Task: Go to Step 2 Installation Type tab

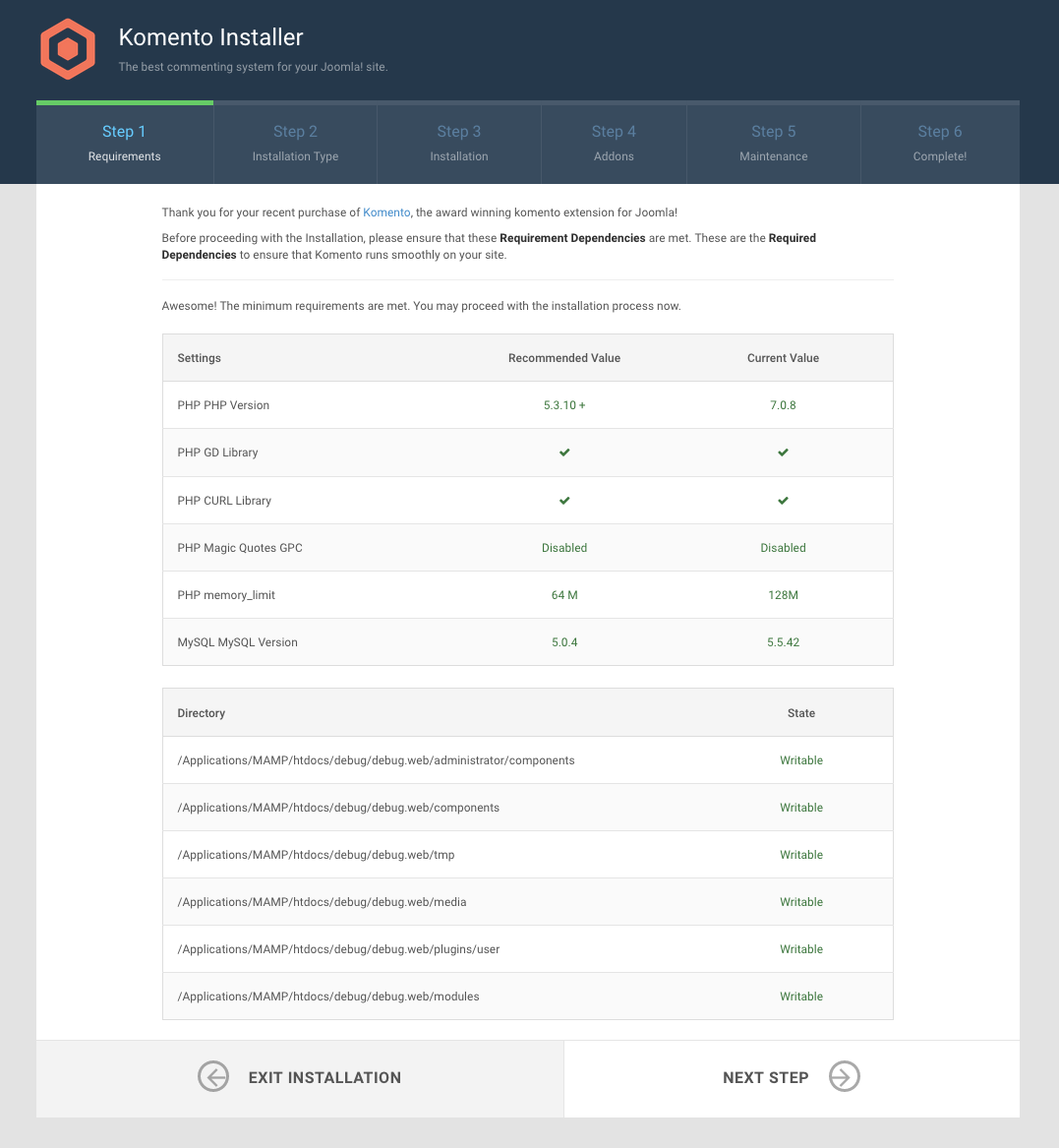Action: 295,143
